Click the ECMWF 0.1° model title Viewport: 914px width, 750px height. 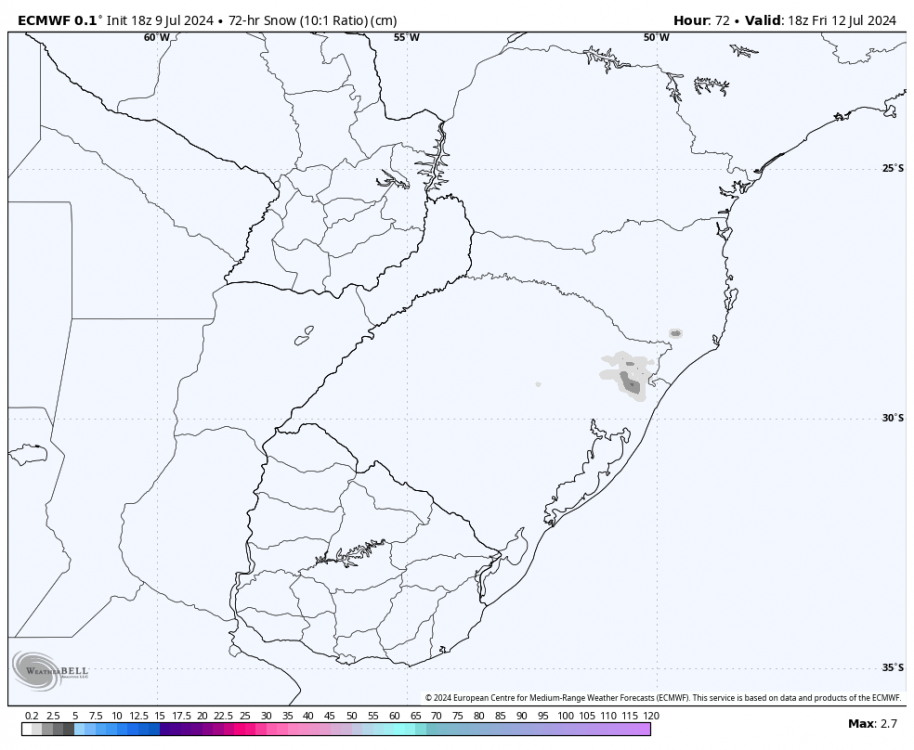[x=59, y=21]
